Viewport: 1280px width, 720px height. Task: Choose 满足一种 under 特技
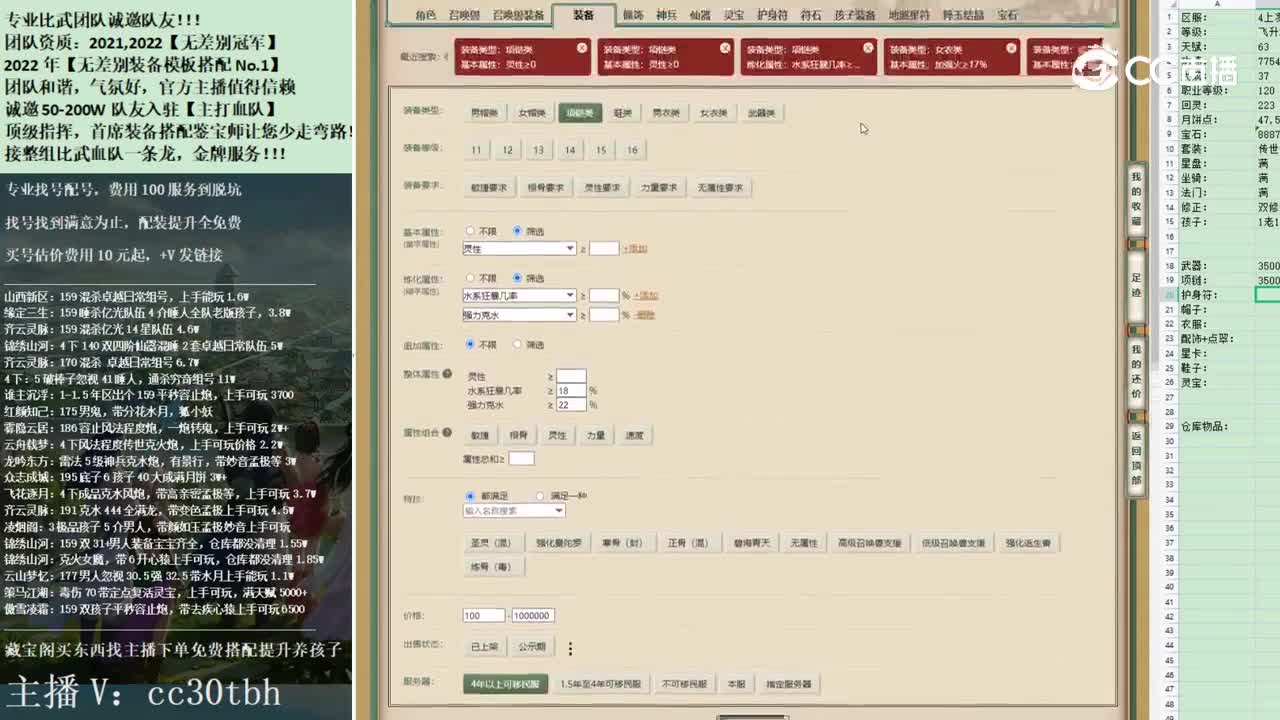pos(538,493)
